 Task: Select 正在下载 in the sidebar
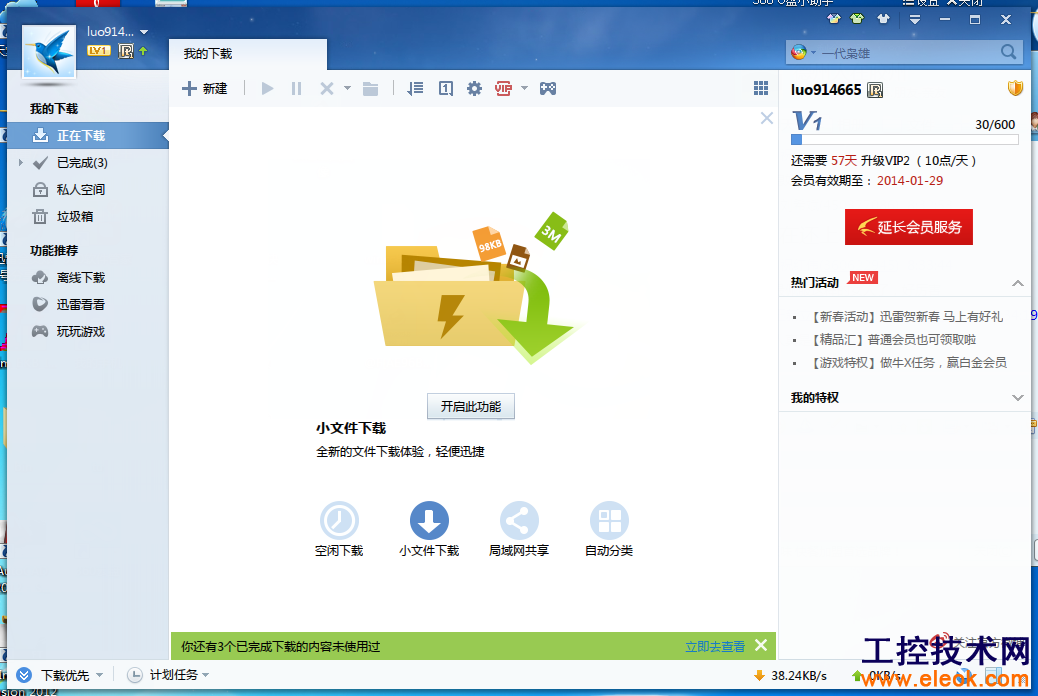pyautogui.click(x=87, y=136)
